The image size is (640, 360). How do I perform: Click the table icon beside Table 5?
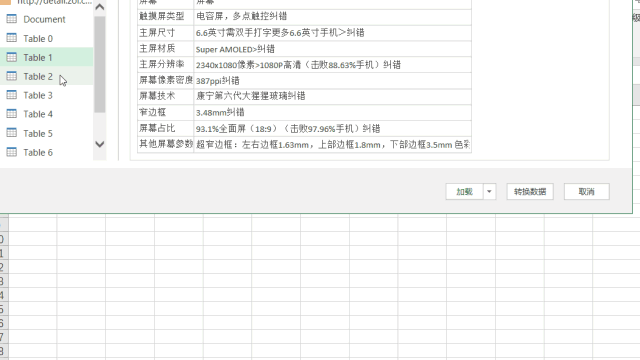(x=12, y=133)
